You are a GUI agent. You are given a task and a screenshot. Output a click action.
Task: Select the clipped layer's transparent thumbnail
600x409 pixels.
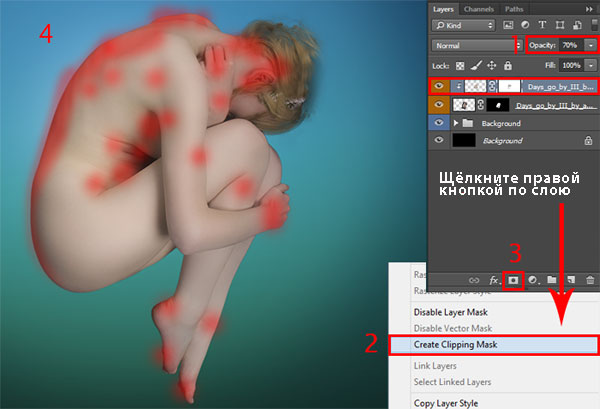[475, 86]
